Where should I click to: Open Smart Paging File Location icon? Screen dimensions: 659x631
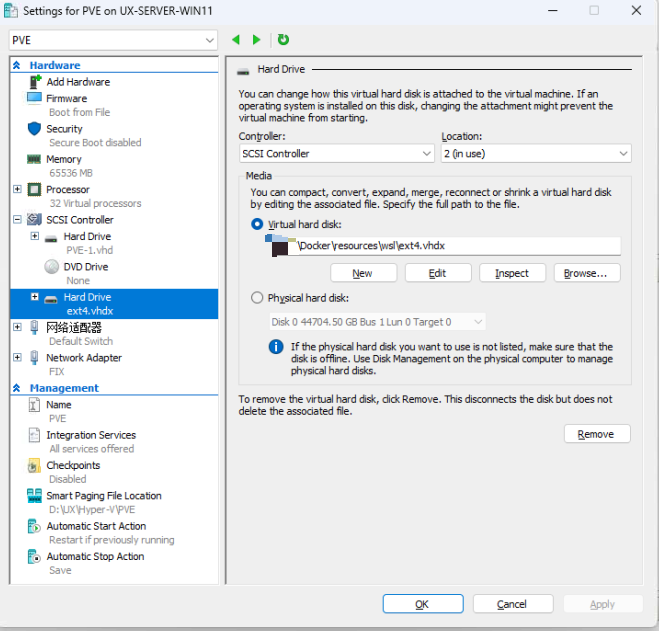pos(34,496)
